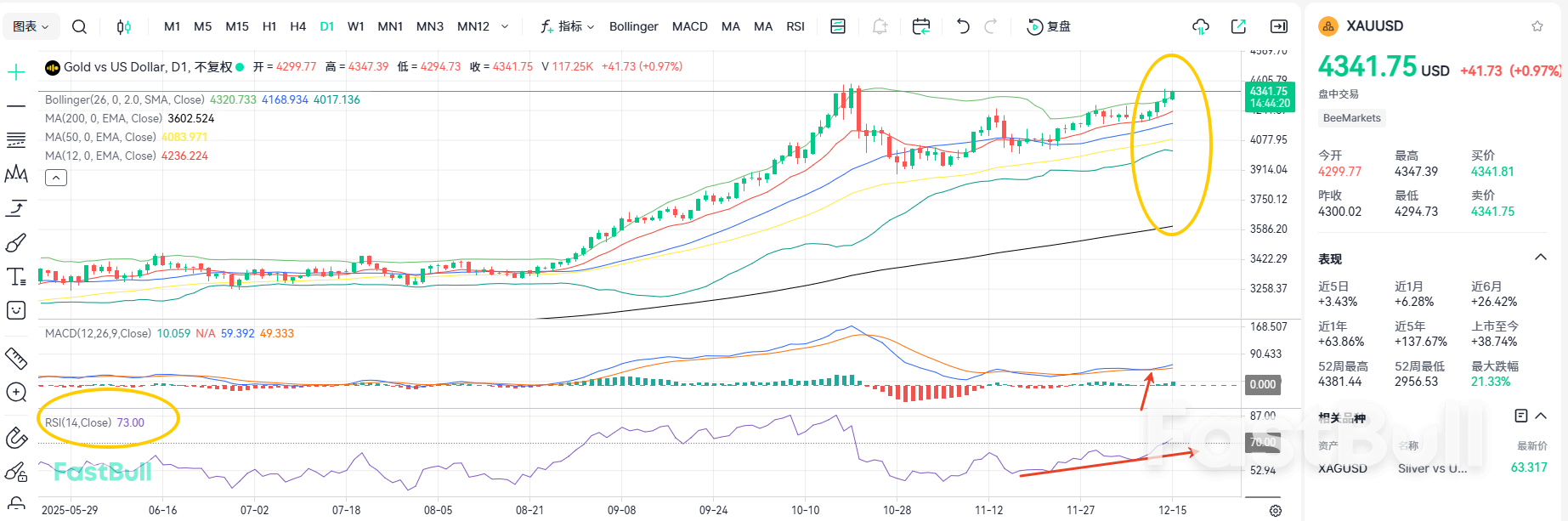Click the 复盘 replay button
1568x521 pixels.
(x=1049, y=26)
